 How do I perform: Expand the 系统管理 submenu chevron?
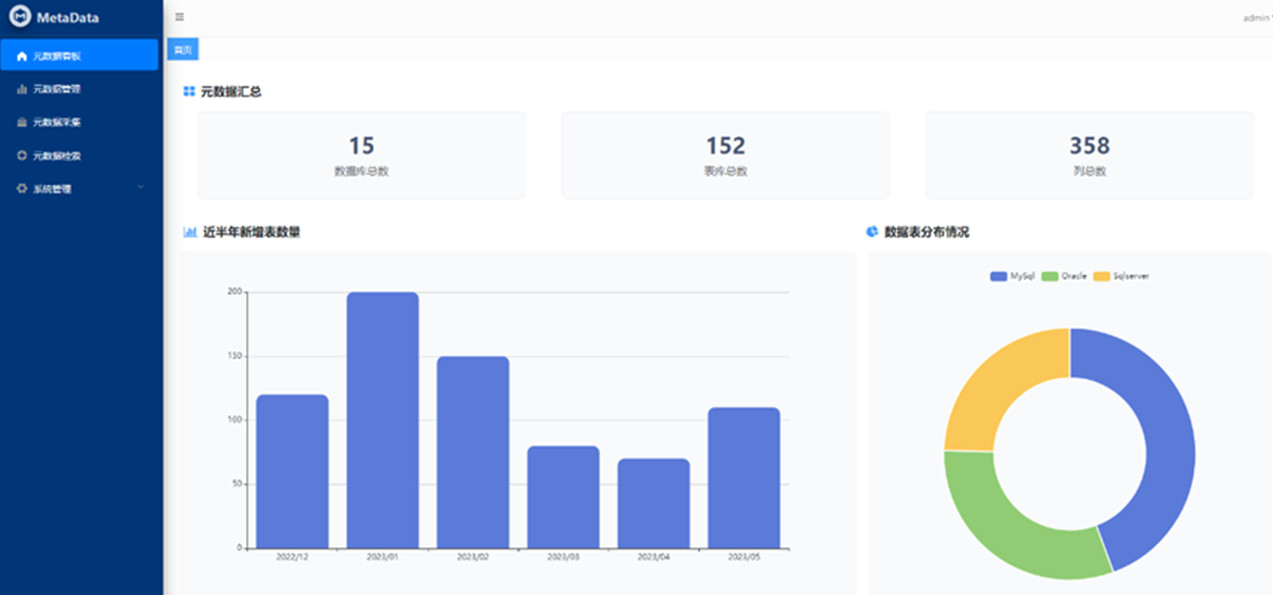[x=140, y=188]
